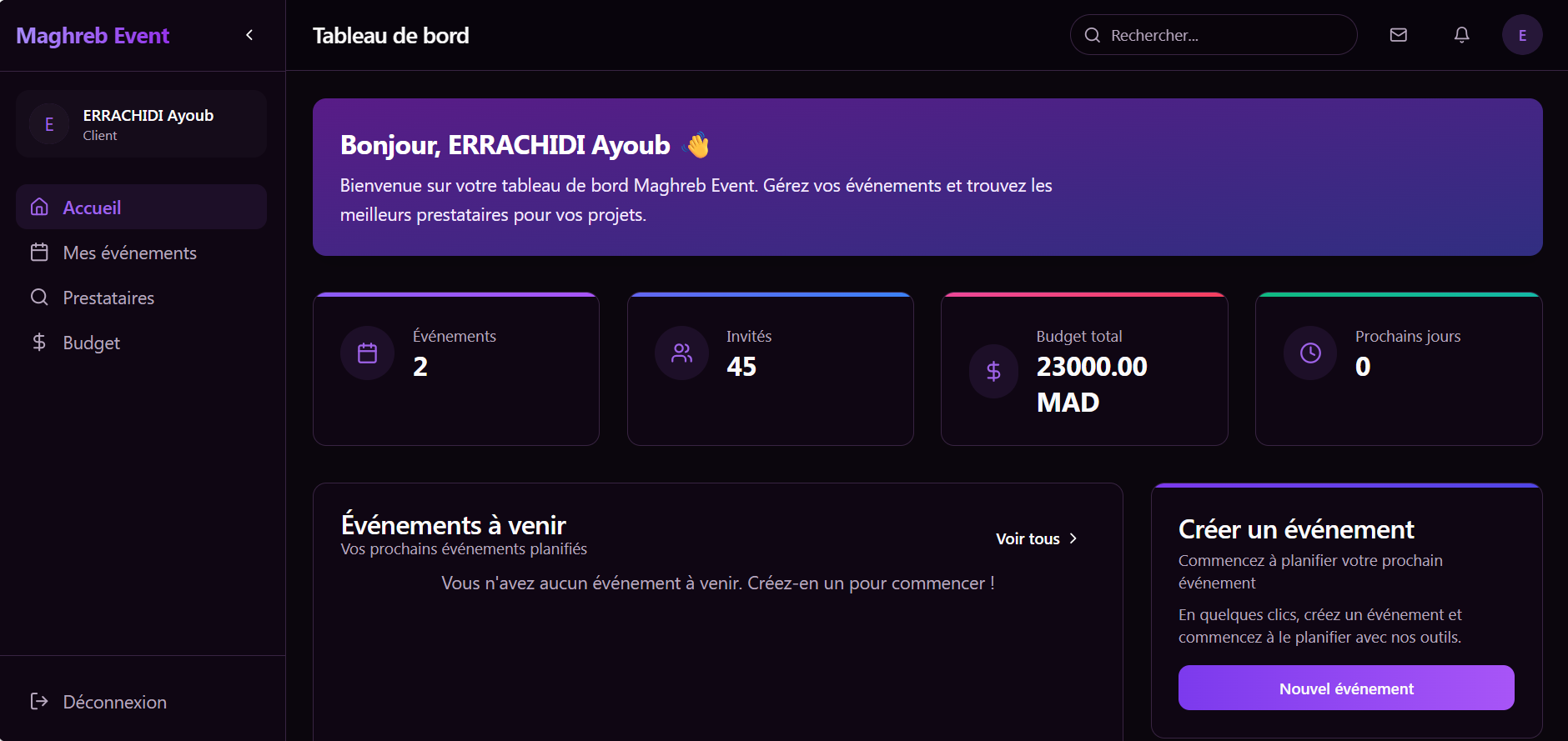
Task: Click the user avatar in header
Action: (x=1522, y=35)
